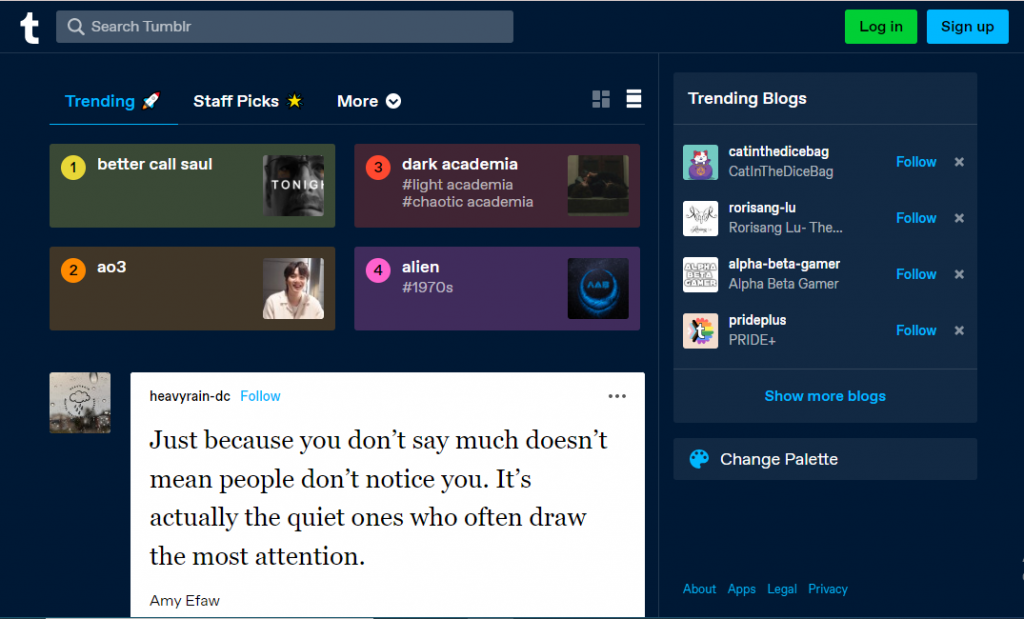The width and height of the screenshot is (1024, 619).
Task: Switch to grid view layout icon
Action: click(601, 99)
